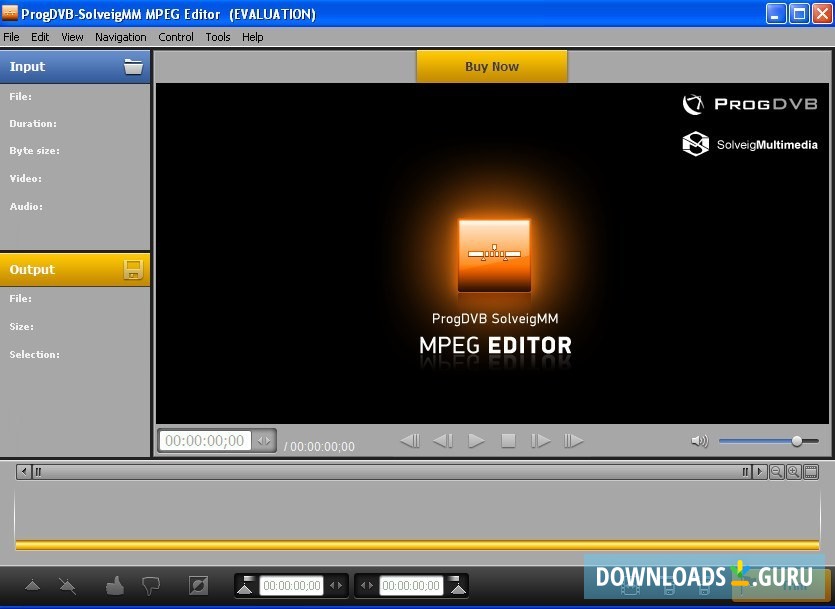The image size is (835, 609).
Task: Click the 'Byte size:' label
Action: click(x=35, y=151)
